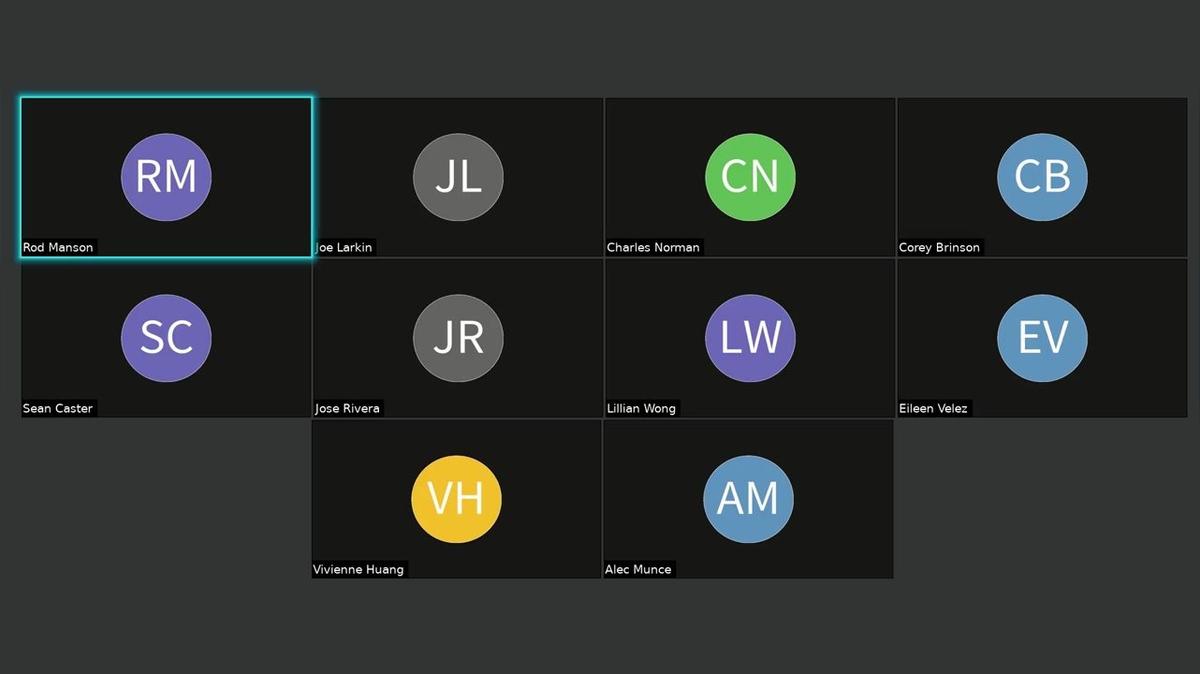1200x674 pixels.
Task: Click the AM avatar circle
Action: click(748, 499)
